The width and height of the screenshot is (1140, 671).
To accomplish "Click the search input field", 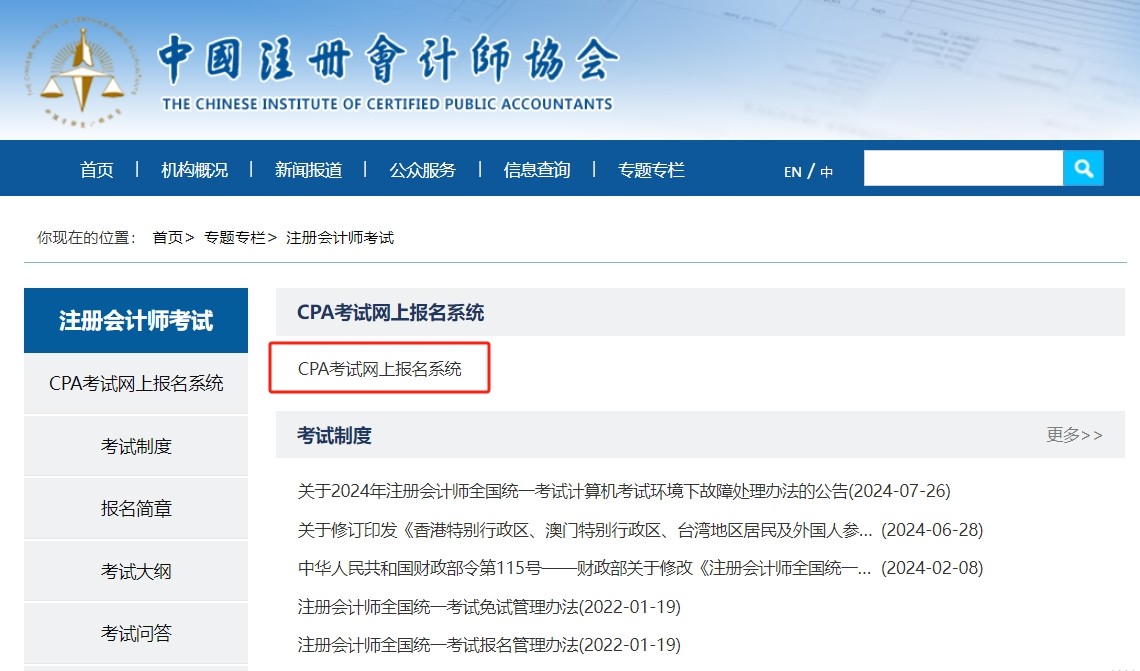I will tap(962, 168).
